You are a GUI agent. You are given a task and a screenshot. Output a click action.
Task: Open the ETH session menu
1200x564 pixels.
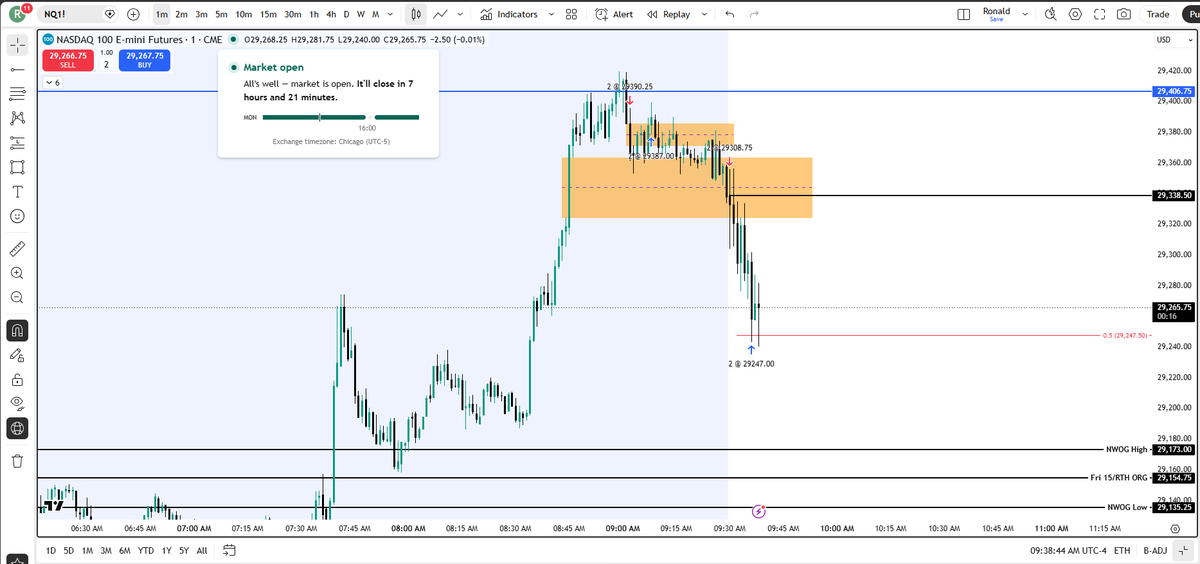(1122, 550)
